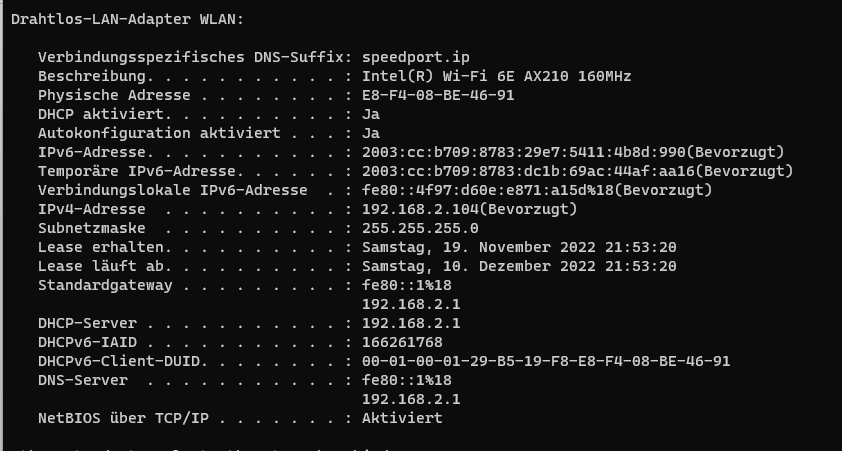Click the 192.168.2.1 line under Standardgateway
The image size is (842, 451).
tap(411, 304)
